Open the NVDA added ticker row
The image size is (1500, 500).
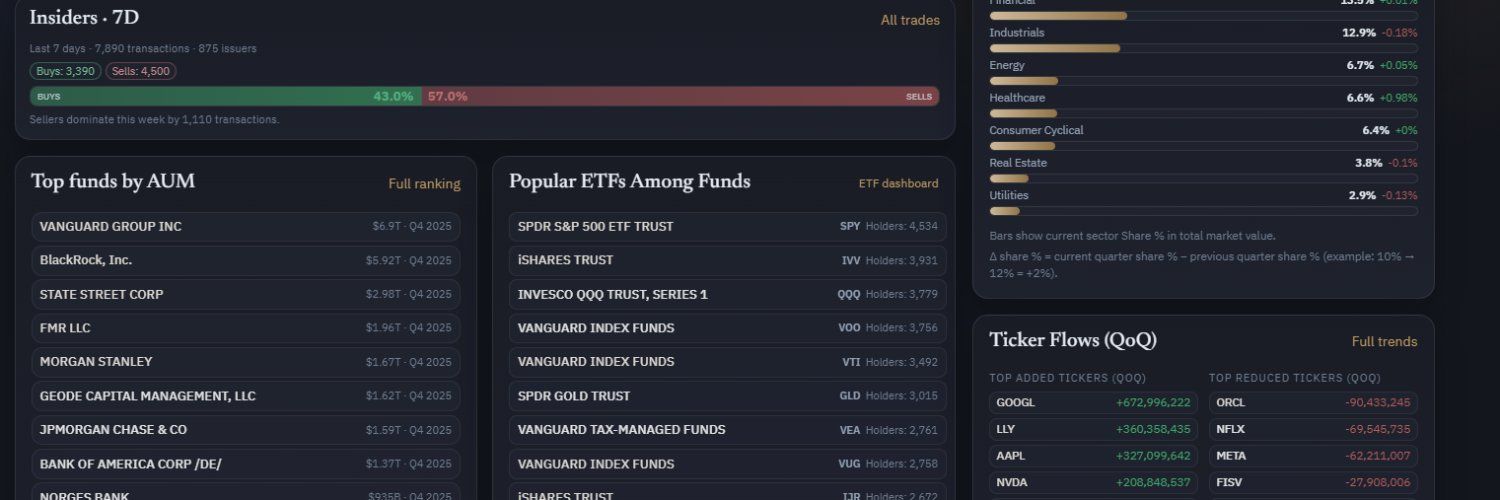tap(1093, 482)
